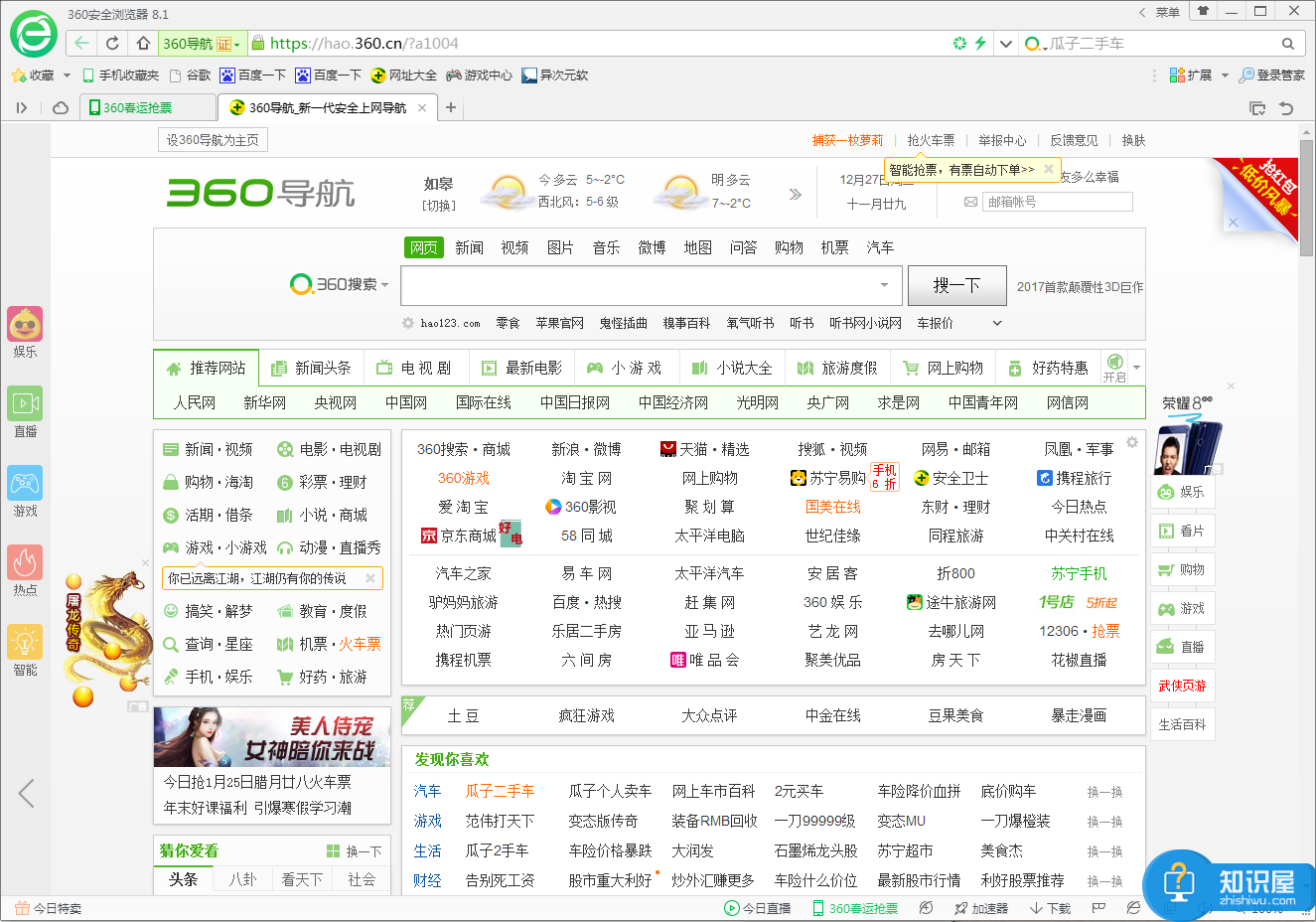Click 下载 in status bar
The height and width of the screenshot is (922, 1316).
tap(1051, 908)
